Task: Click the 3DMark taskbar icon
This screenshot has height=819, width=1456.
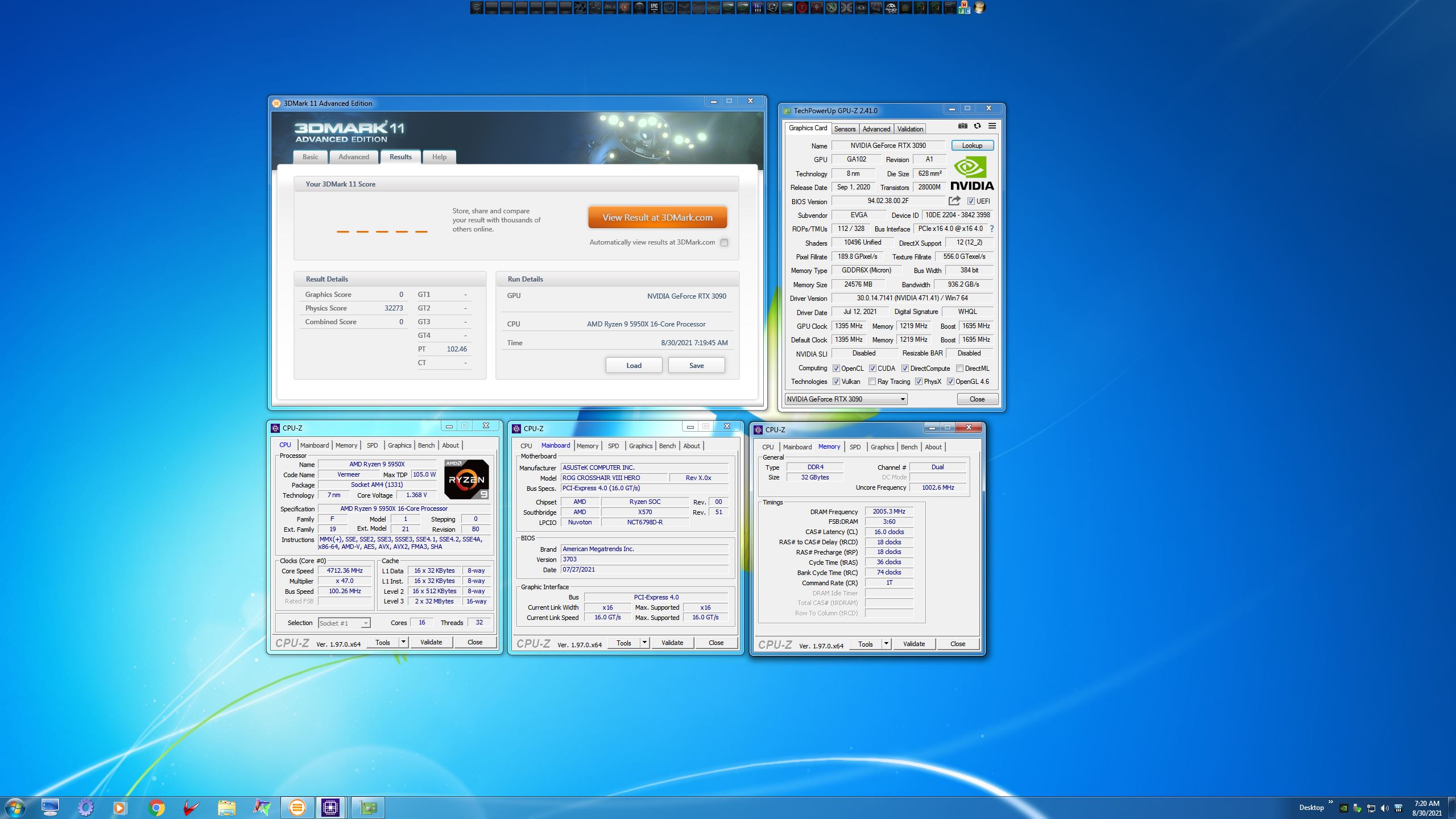Action: click(297, 808)
